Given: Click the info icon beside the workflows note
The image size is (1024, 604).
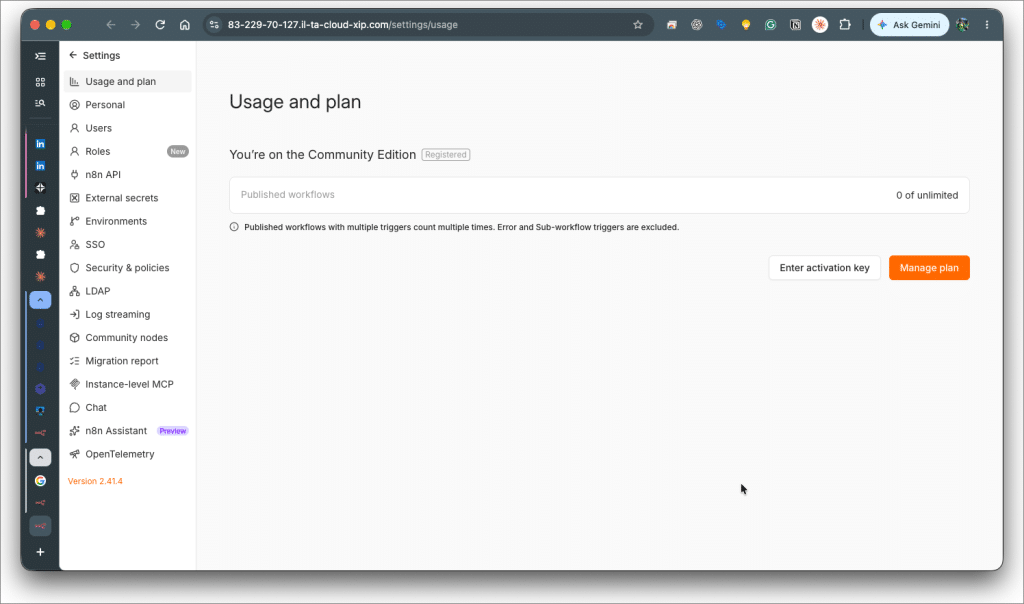Looking at the screenshot, I should pyautogui.click(x=234, y=227).
